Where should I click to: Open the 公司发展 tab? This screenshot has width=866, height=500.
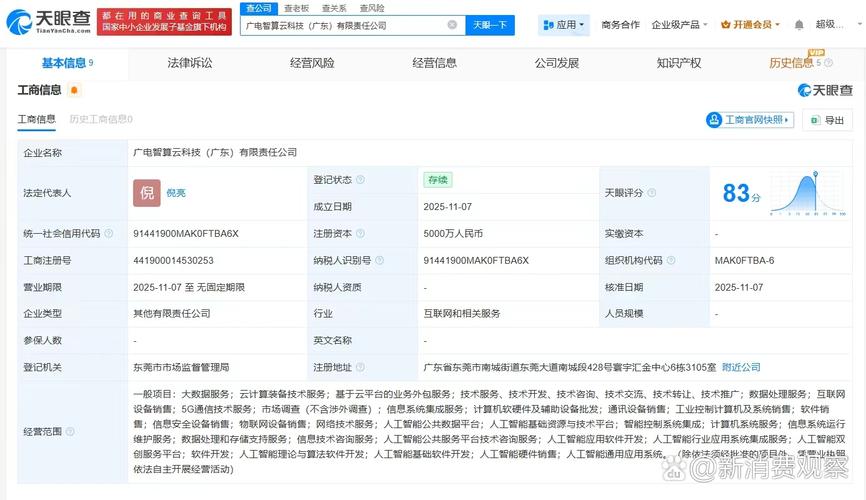coord(557,63)
